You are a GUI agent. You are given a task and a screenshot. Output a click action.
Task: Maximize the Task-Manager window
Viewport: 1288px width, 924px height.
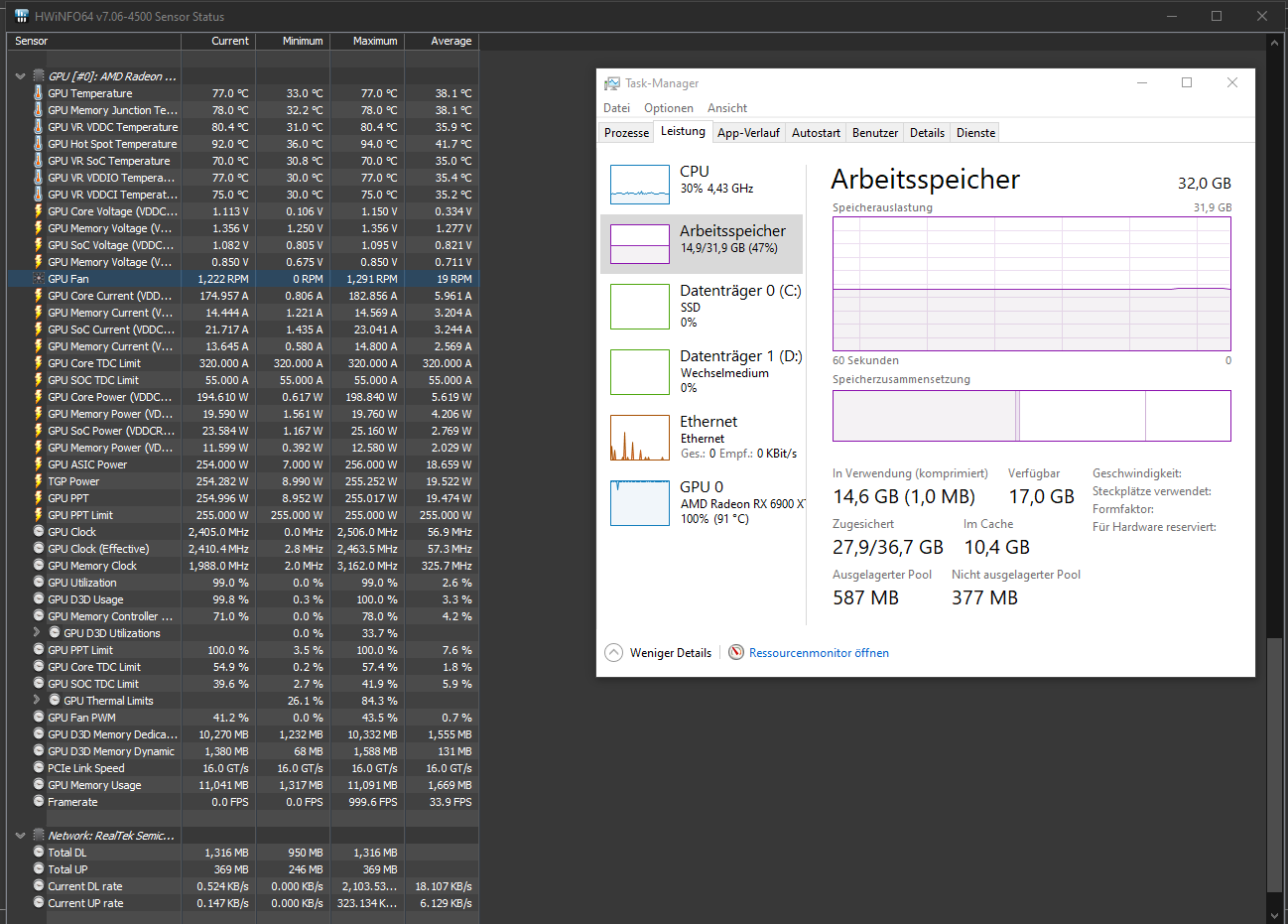click(1186, 83)
